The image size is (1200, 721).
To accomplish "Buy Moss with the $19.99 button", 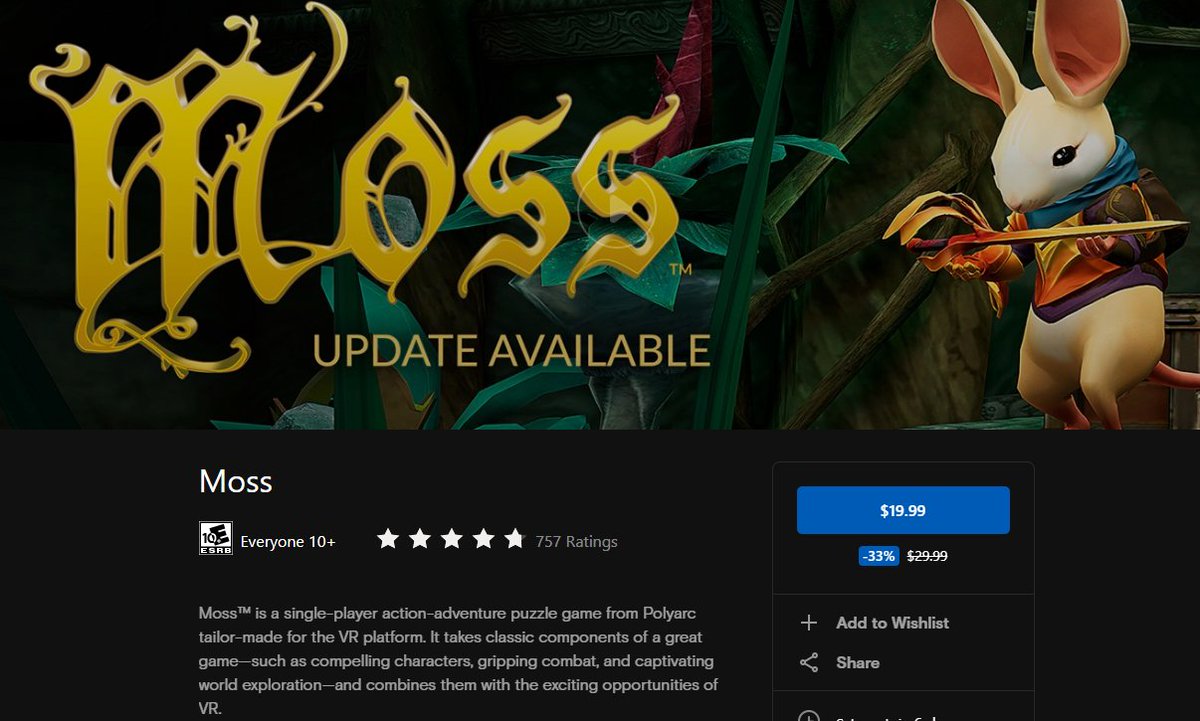I will click(903, 510).
